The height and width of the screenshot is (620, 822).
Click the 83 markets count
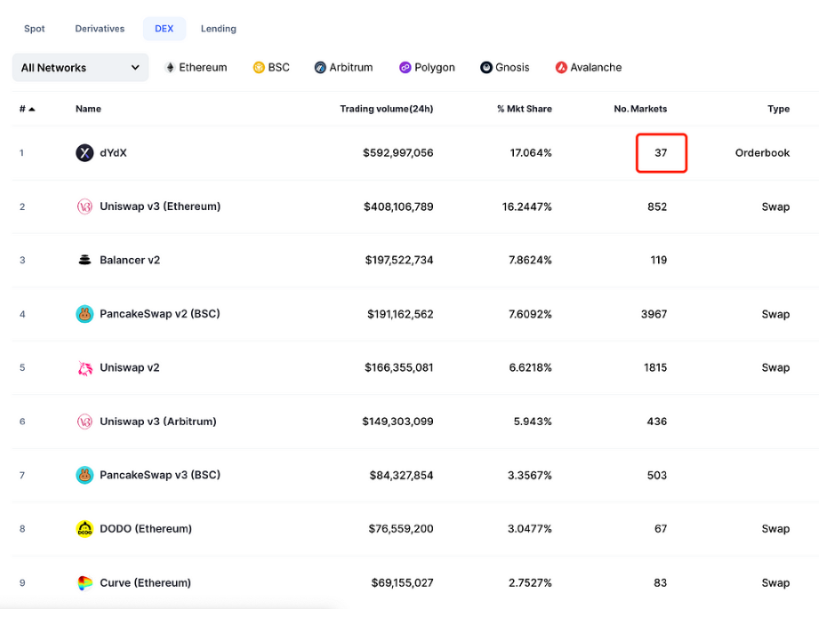tap(660, 583)
